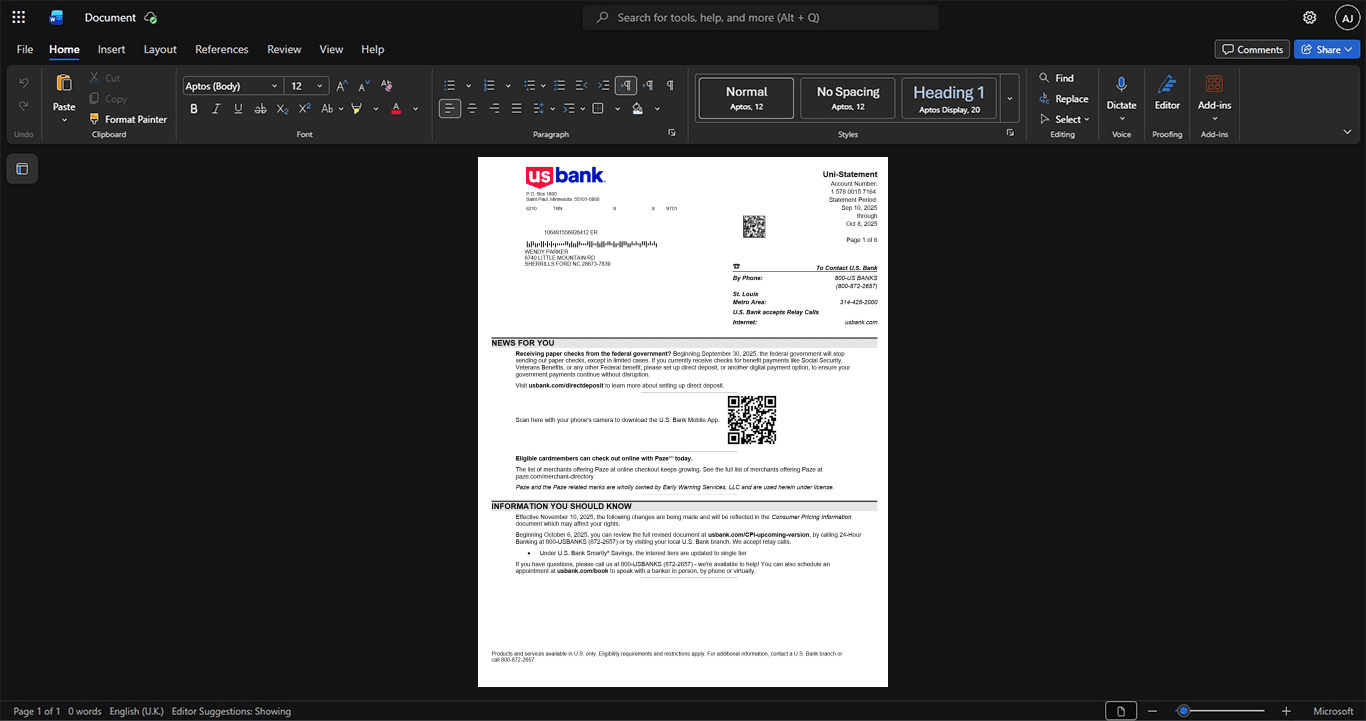Image resolution: width=1366 pixels, height=721 pixels.
Task: Insert a bulleted list
Action: pyautogui.click(x=450, y=86)
